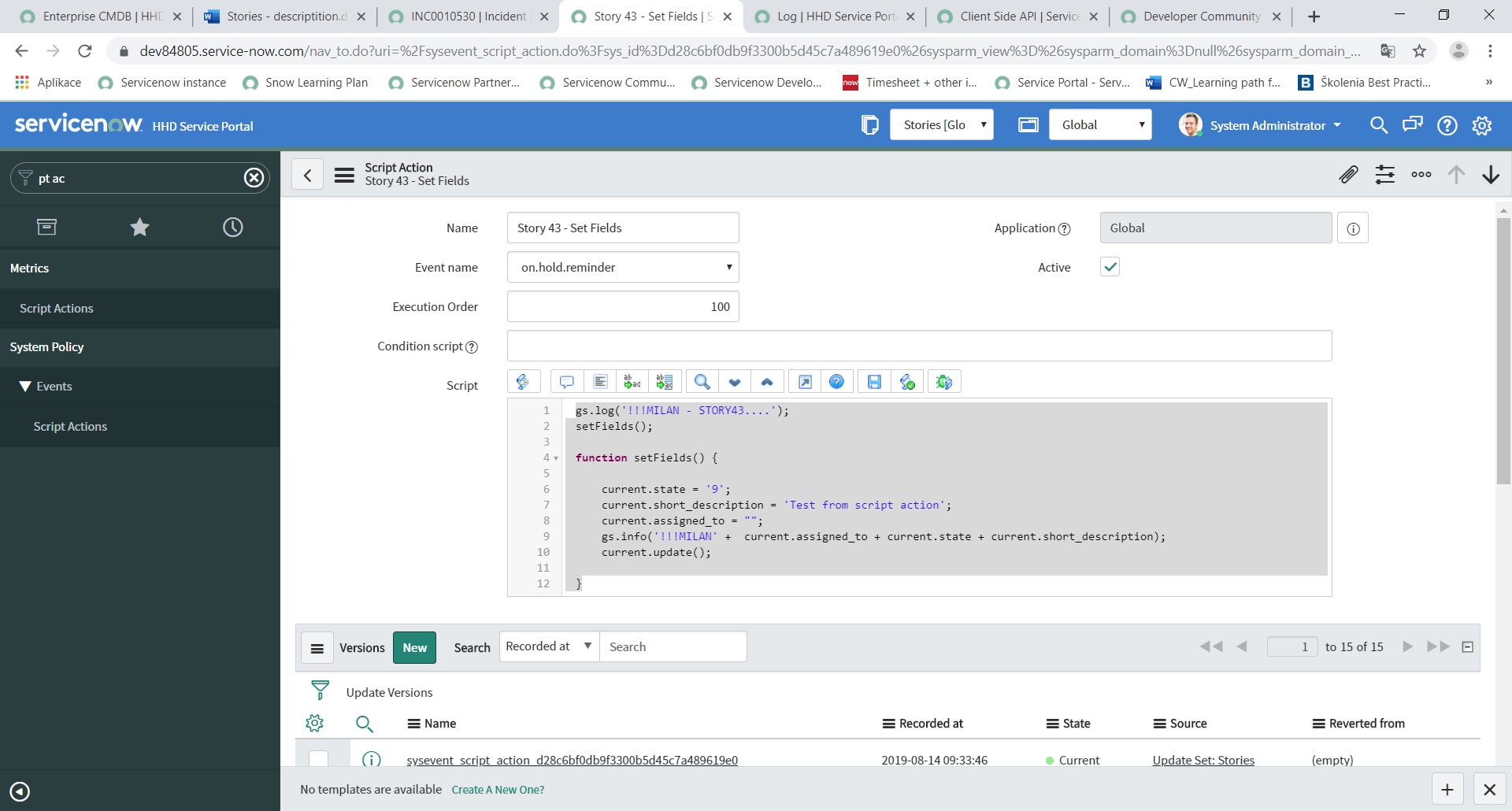Open the Event name dropdown
1512x811 pixels.
[x=623, y=267]
